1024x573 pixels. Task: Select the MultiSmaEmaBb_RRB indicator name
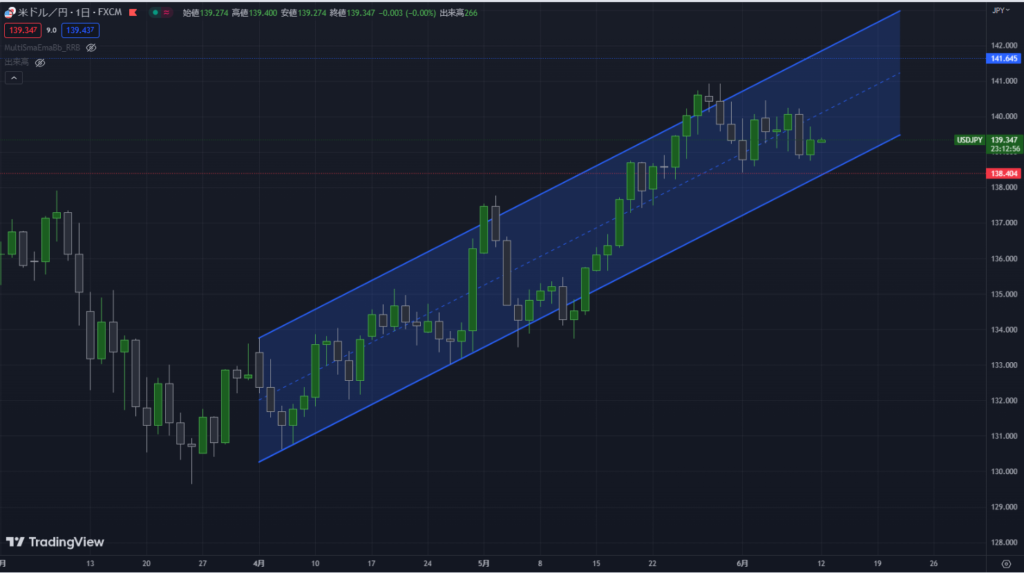[x=42, y=47]
